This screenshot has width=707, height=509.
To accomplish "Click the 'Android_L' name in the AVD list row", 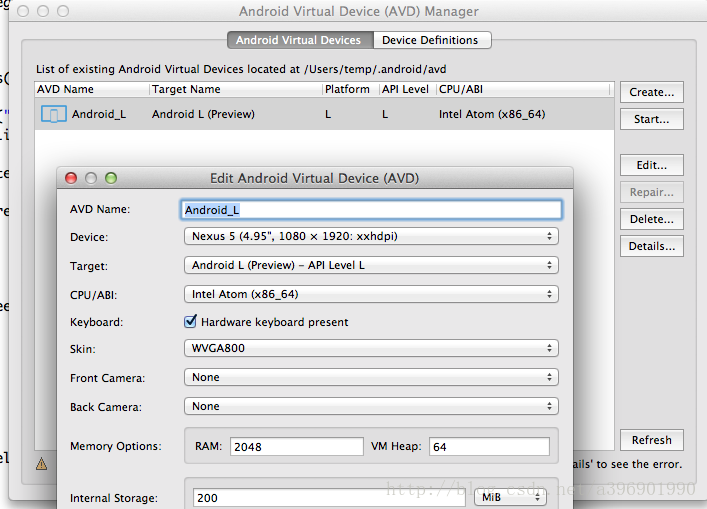I will pos(99,114).
